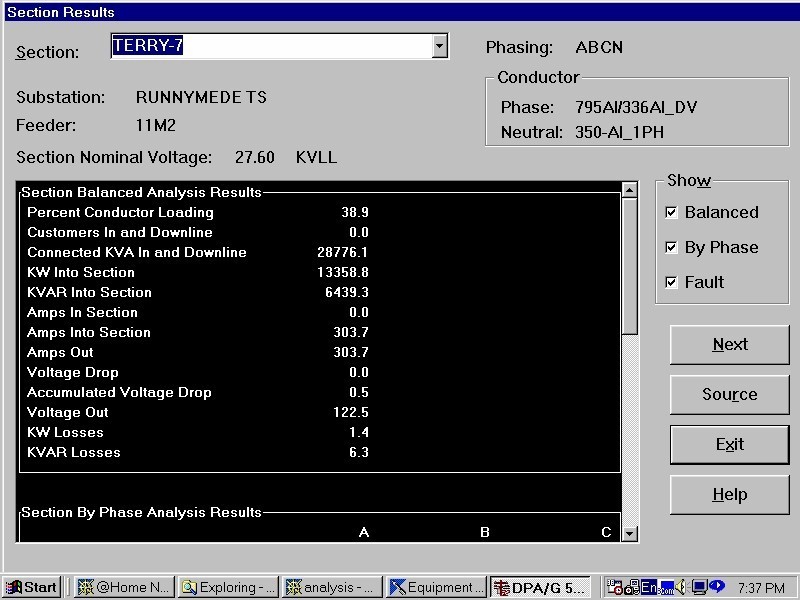Click the En language tray indicator
Image resolution: width=800 pixels, height=600 pixels.
(x=649, y=587)
